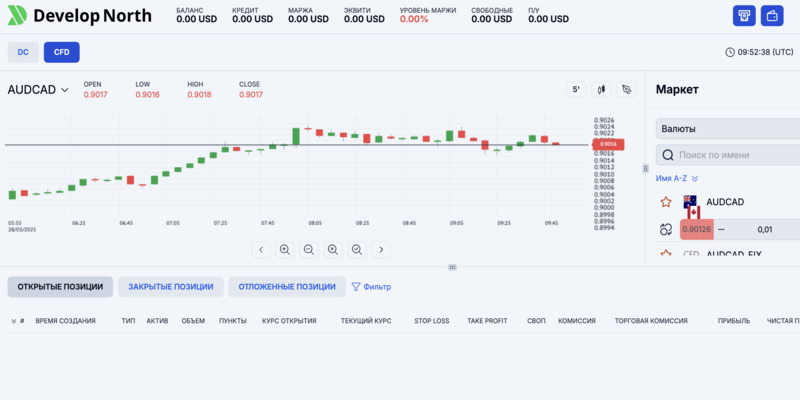Image resolution: width=800 pixels, height=400 pixels.
Task: Open the 5' timeframe selector
Action: pyautogui.click(x=576, y=90)
